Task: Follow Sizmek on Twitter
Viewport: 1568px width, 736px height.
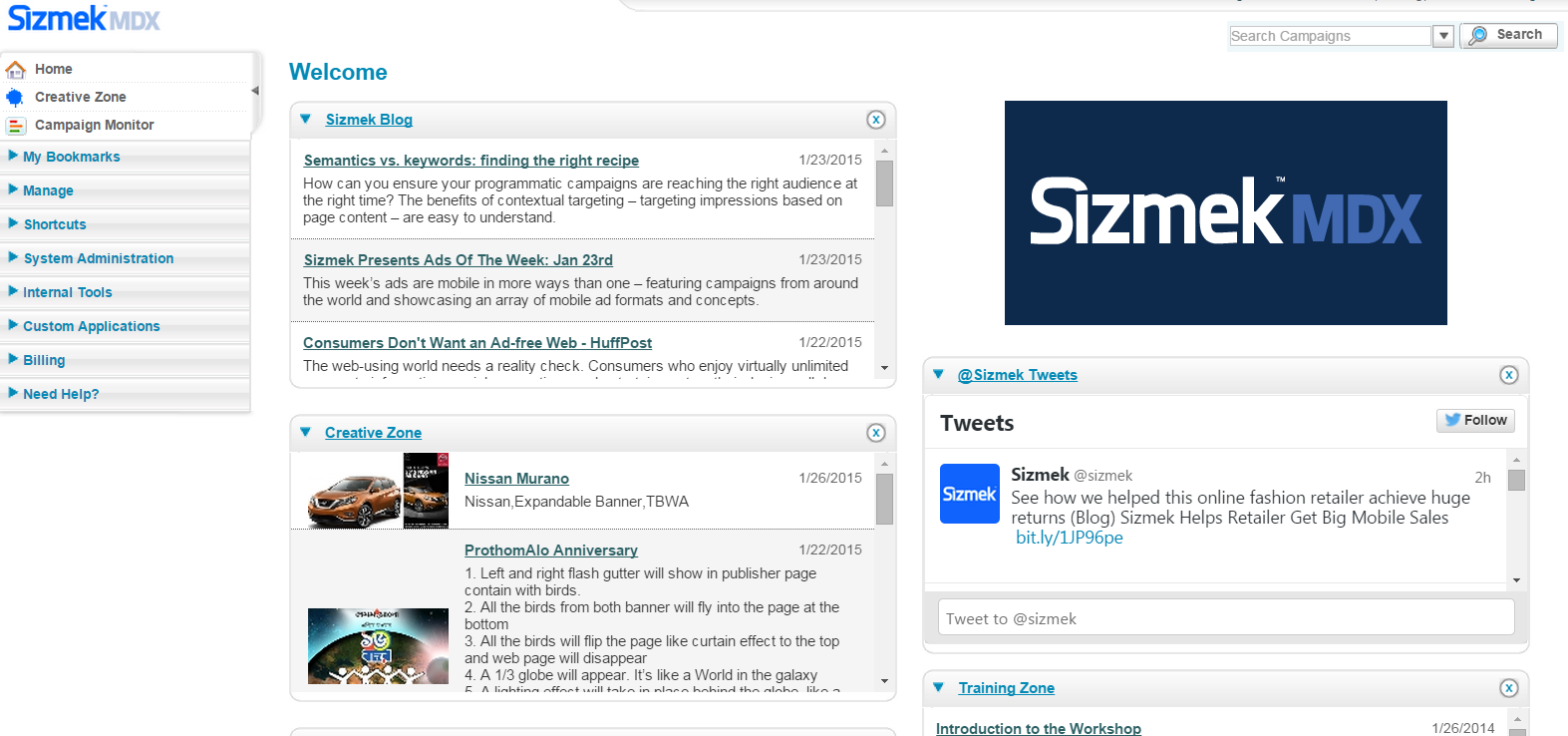Action: pos(1475,421)
